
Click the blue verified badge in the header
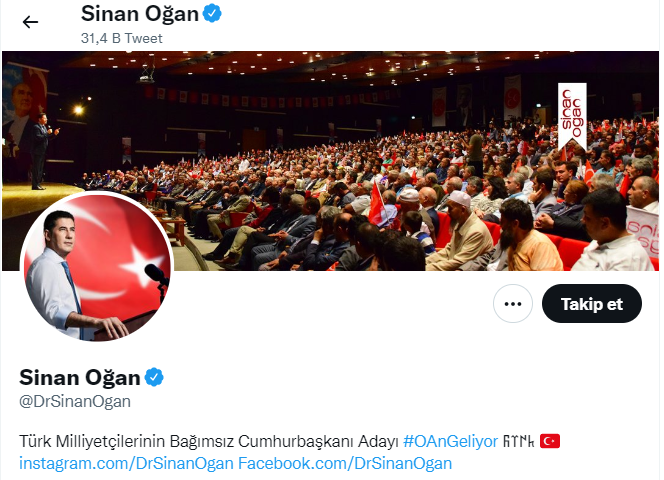point(212,14)
